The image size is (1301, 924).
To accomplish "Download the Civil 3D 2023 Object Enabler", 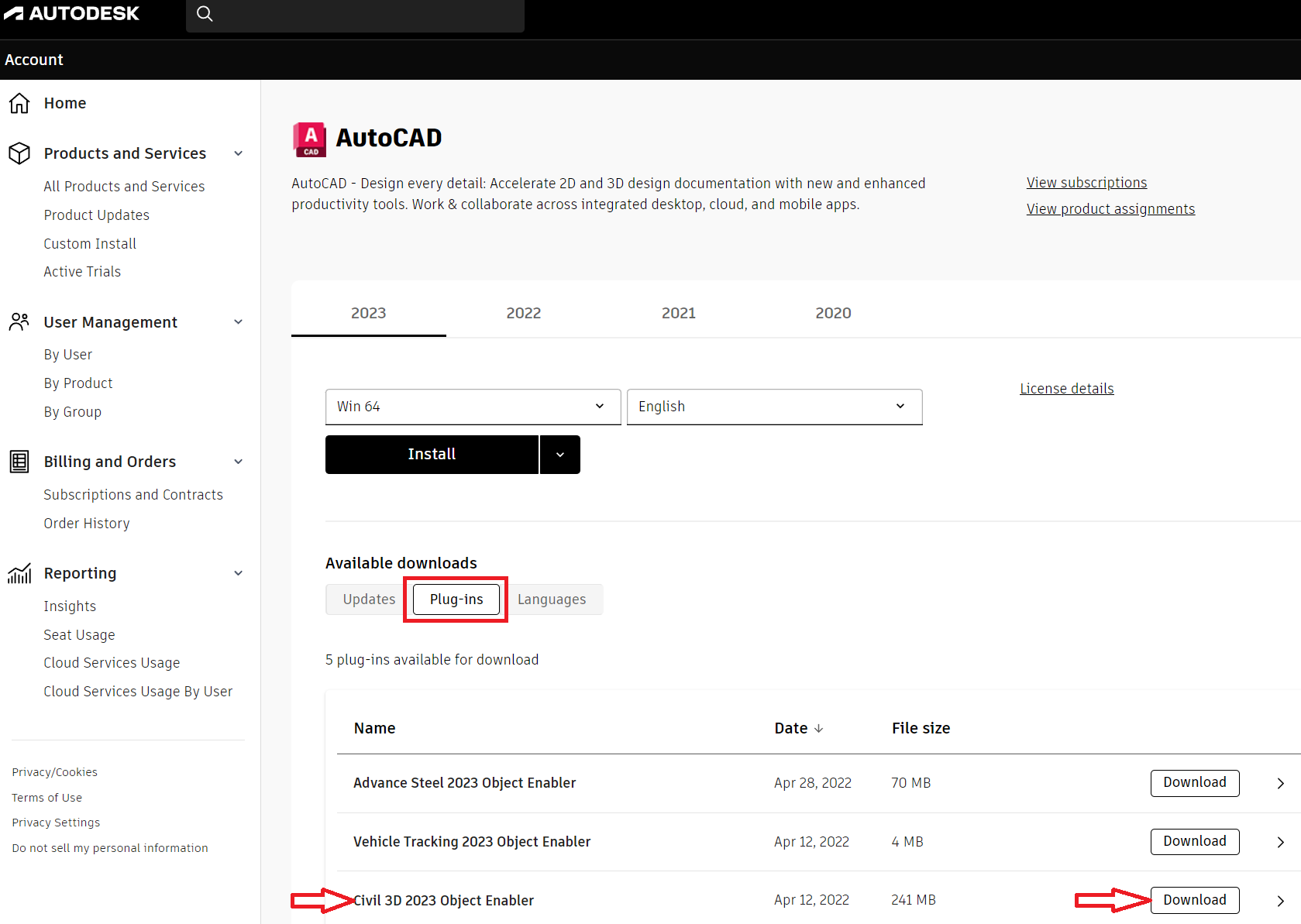I will point(1194,899).
